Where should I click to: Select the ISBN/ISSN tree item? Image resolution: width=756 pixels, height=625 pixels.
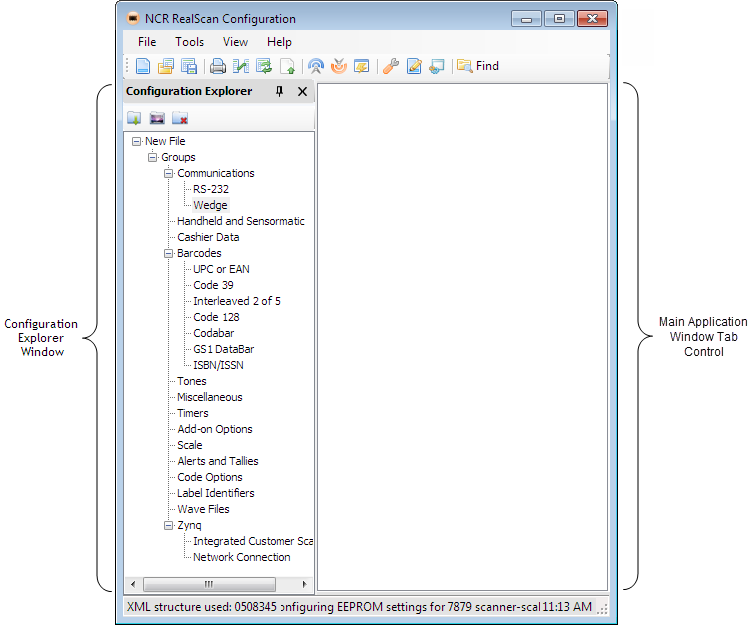coord(218,365)
